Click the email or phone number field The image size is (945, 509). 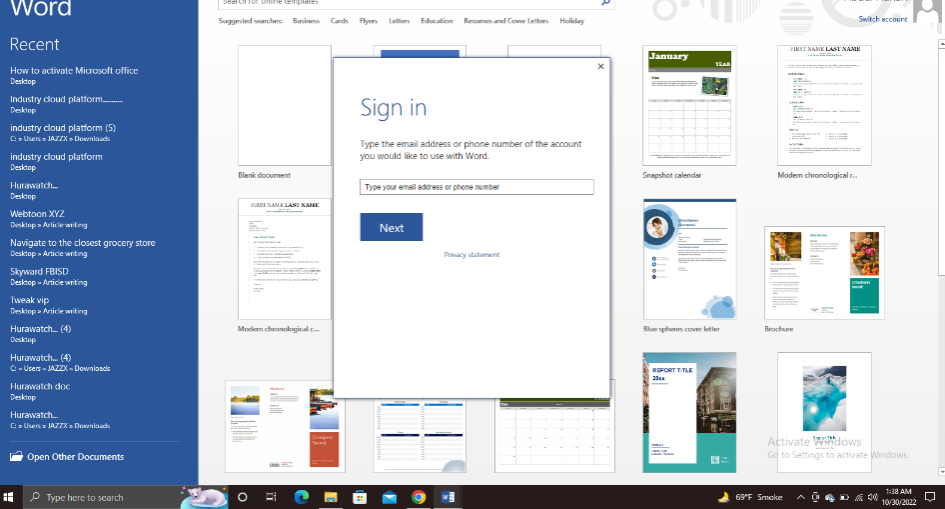click(x=477, y=187)
